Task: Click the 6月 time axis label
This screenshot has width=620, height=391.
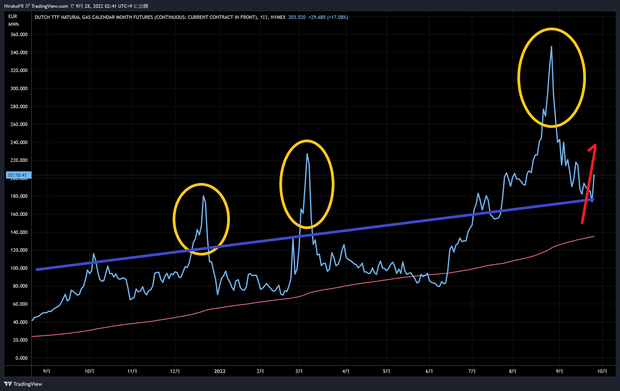Action: point(429,371)
